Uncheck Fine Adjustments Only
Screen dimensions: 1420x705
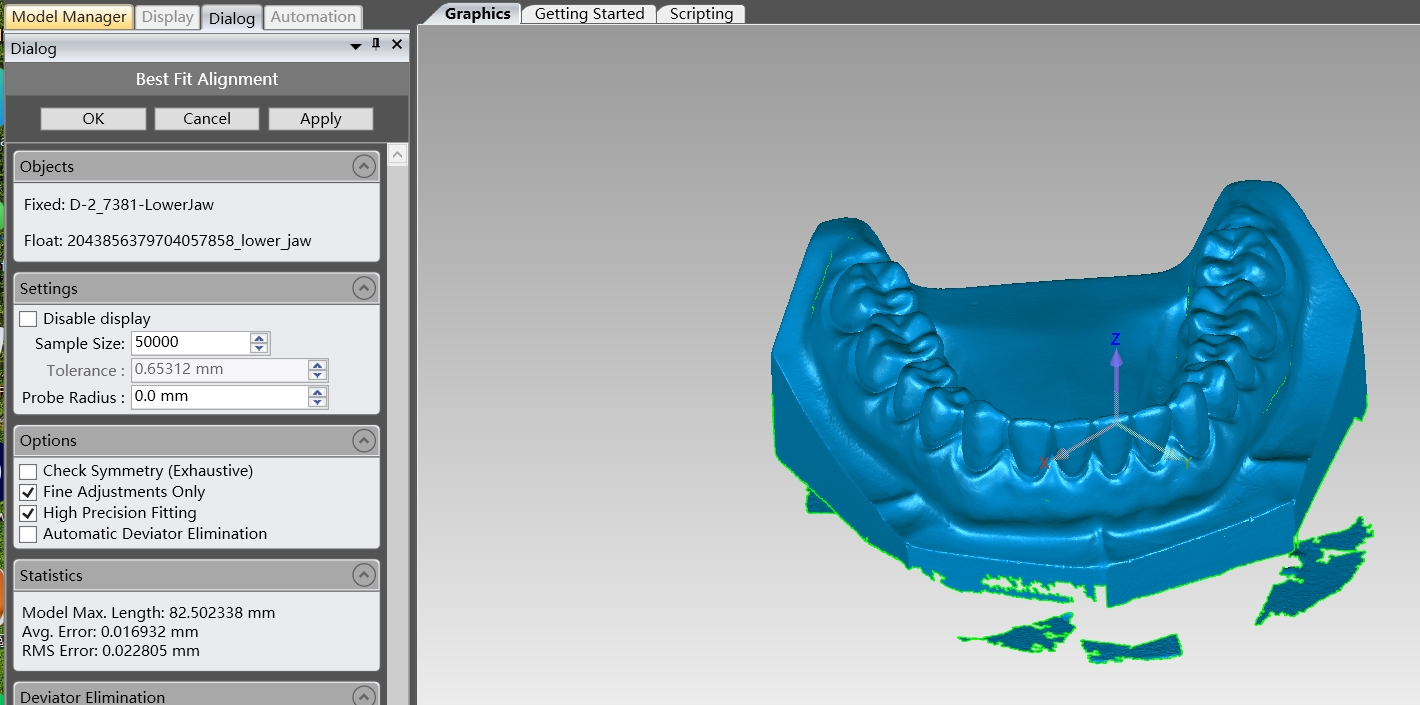(x=29, y=492)
